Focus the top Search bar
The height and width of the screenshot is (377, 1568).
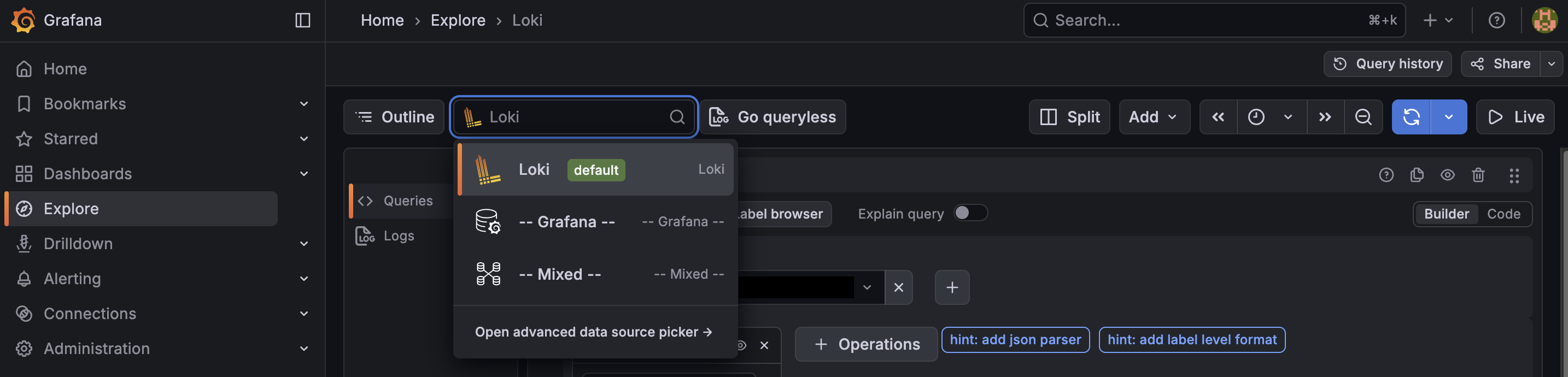pyautogui.click(x=1214, y=20)
